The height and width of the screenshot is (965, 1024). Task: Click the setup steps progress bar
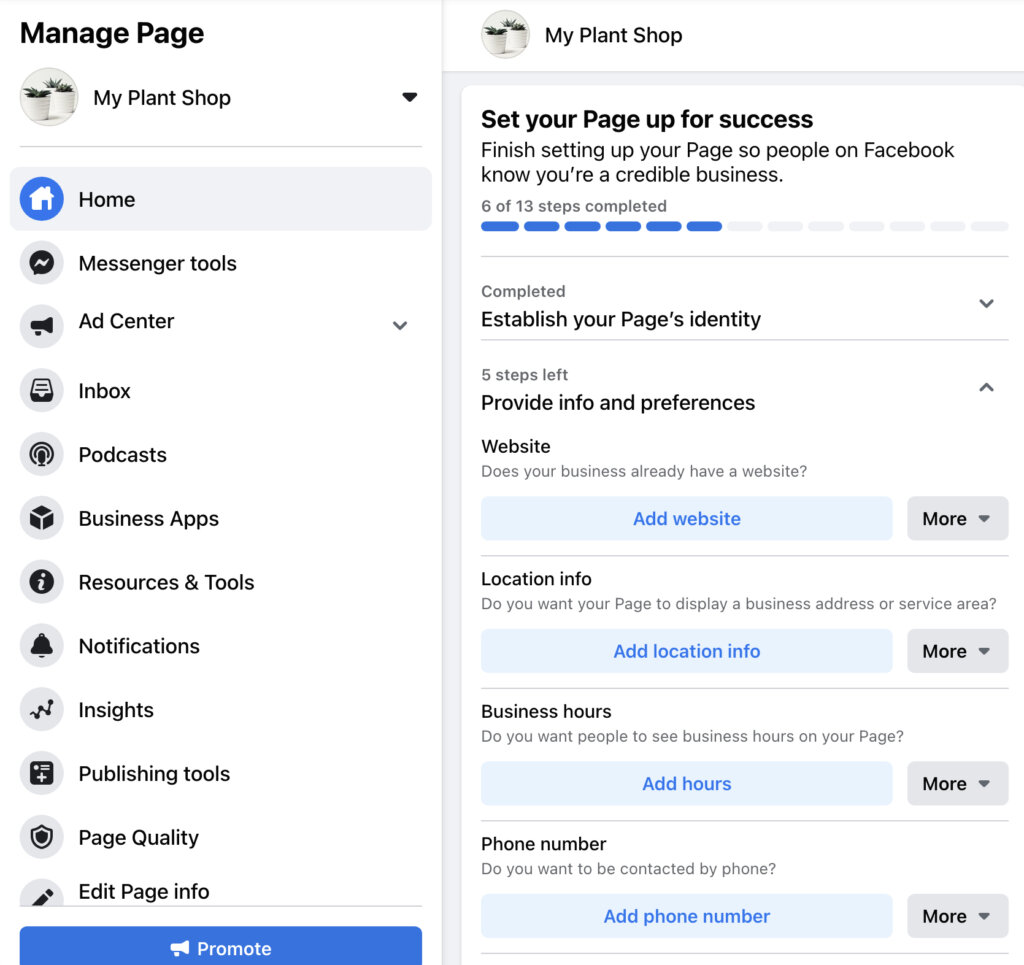click(x=744, y=226)
